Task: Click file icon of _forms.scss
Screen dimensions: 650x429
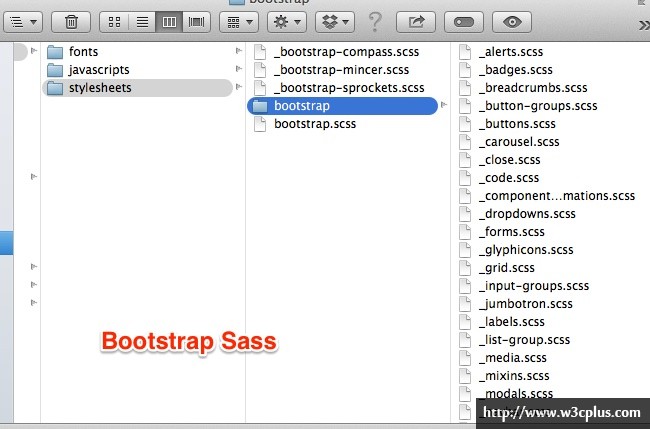Action: pyautogui.click(x=465, y=232)
